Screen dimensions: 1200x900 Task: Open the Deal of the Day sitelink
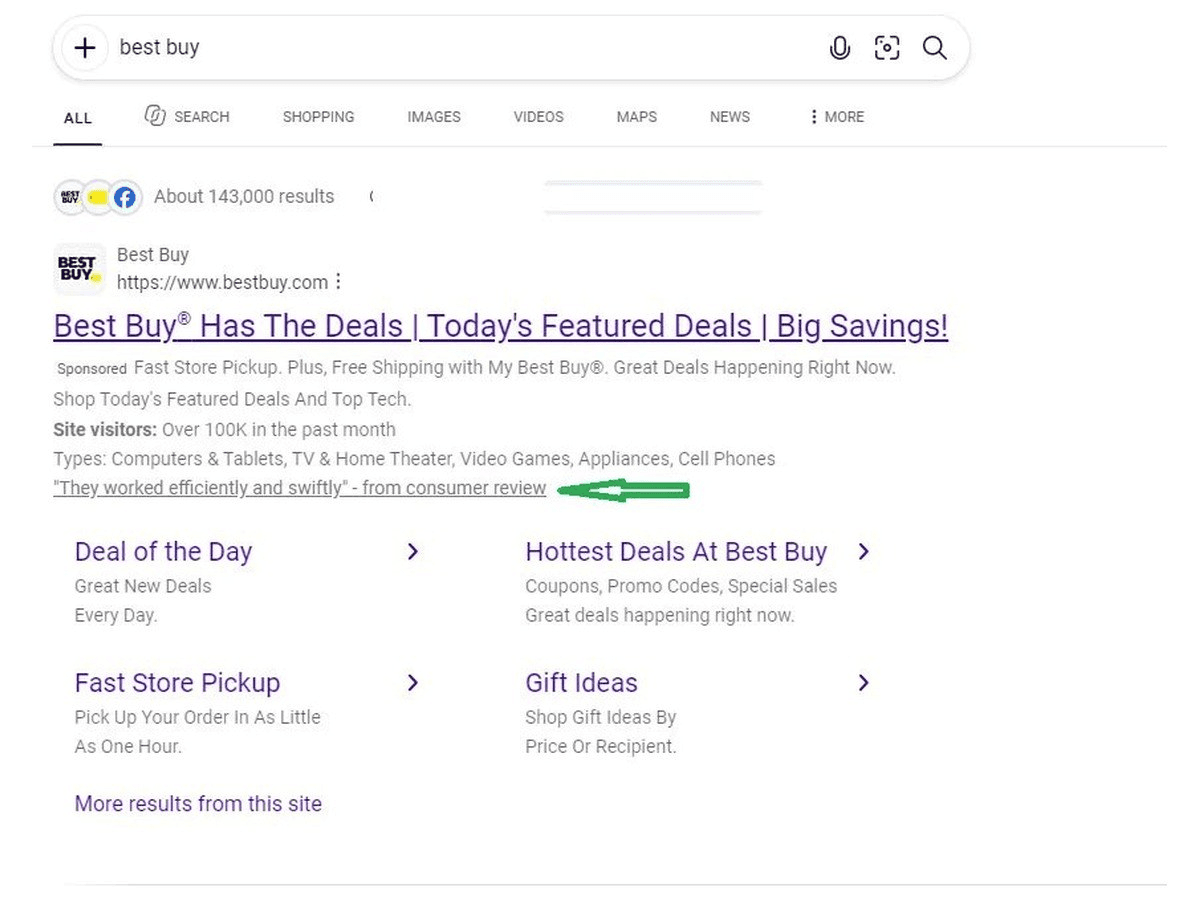tap(163, 552)
